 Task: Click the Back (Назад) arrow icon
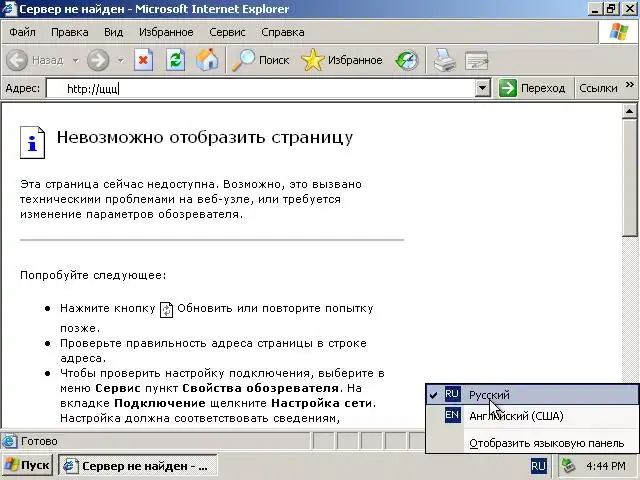[17, 60]
